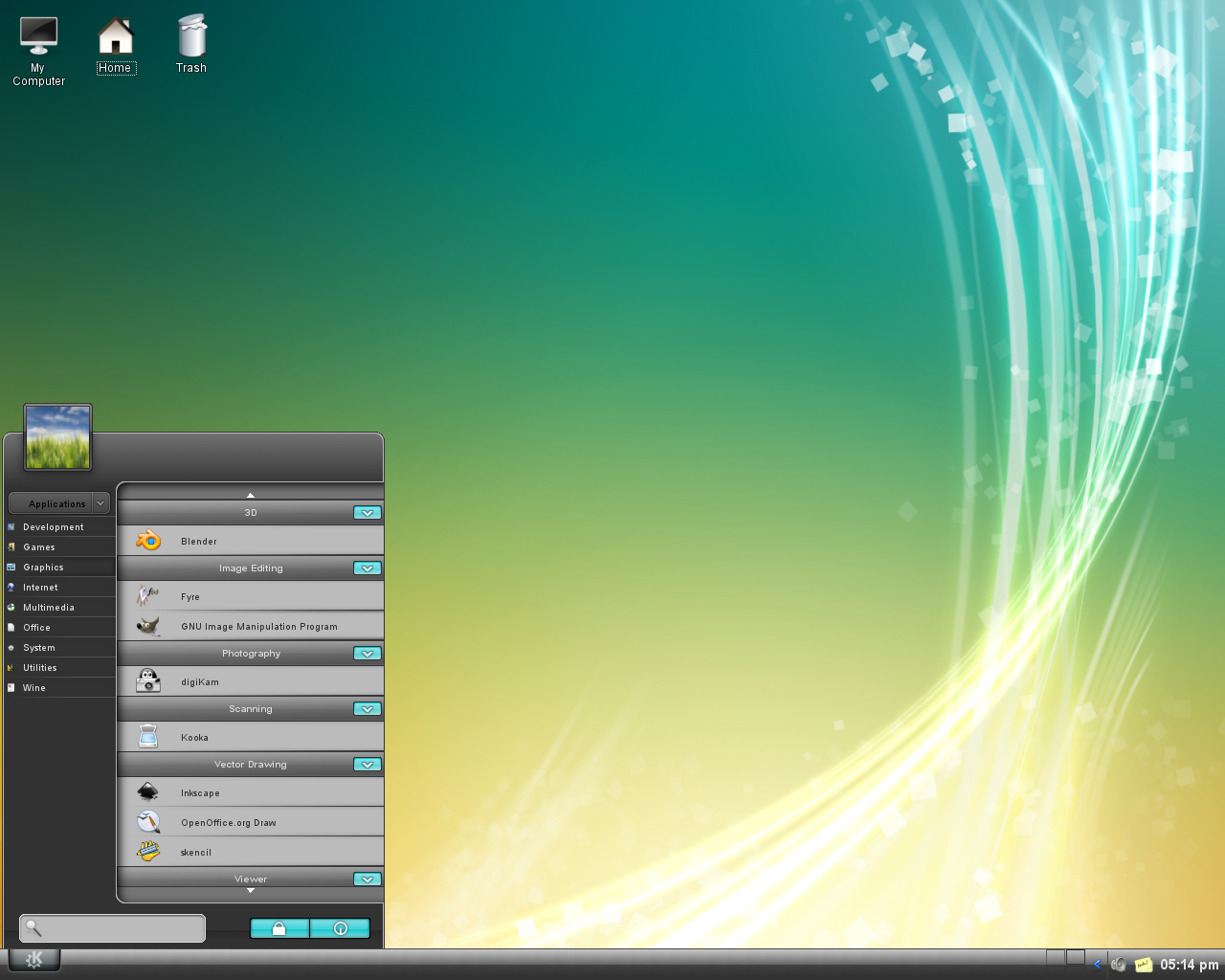Open the Home folder desktop icon
The image size is (1225, 980).
click(x=115, y=35)
